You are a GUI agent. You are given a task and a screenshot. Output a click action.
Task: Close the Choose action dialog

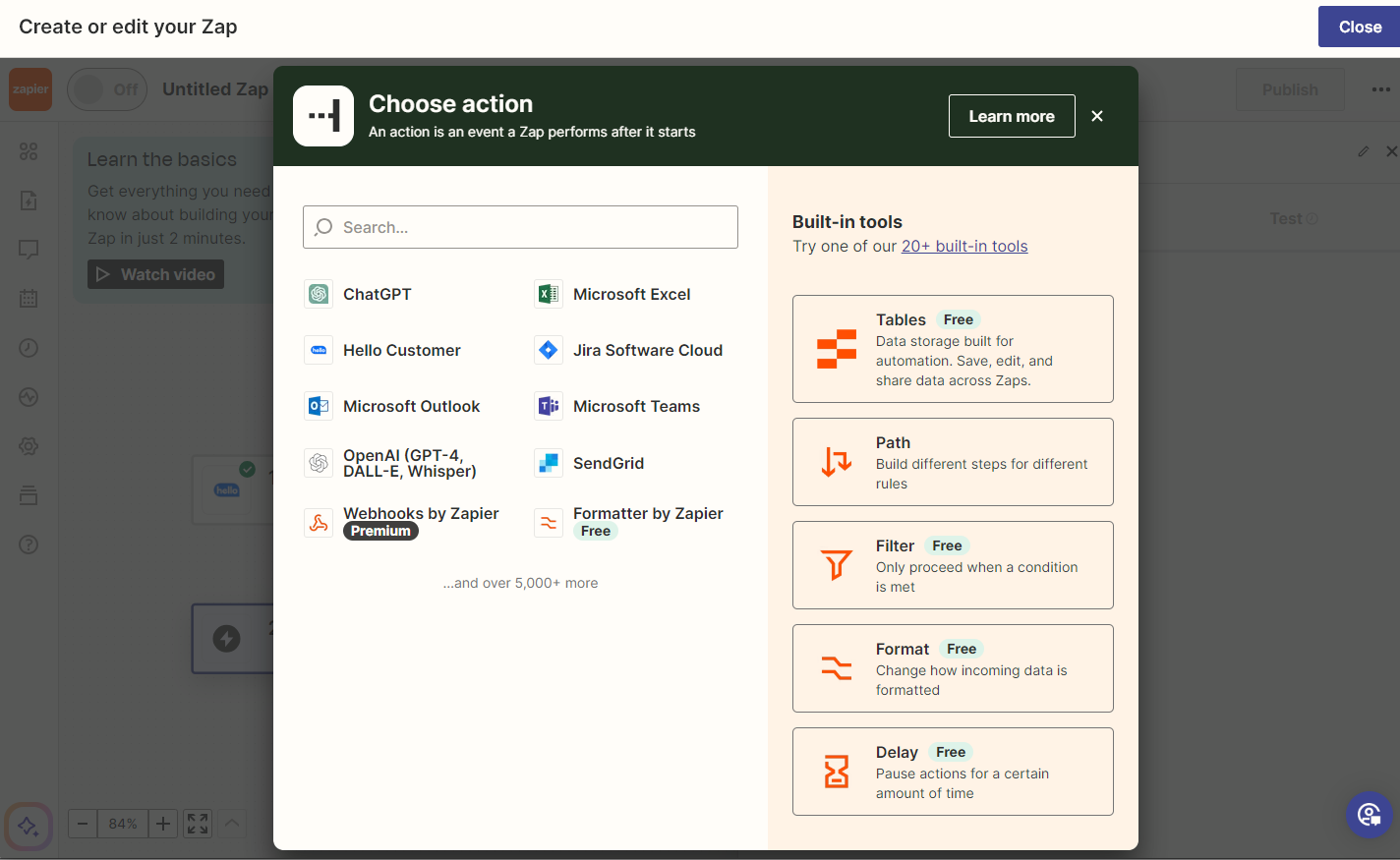[1097, 116]
